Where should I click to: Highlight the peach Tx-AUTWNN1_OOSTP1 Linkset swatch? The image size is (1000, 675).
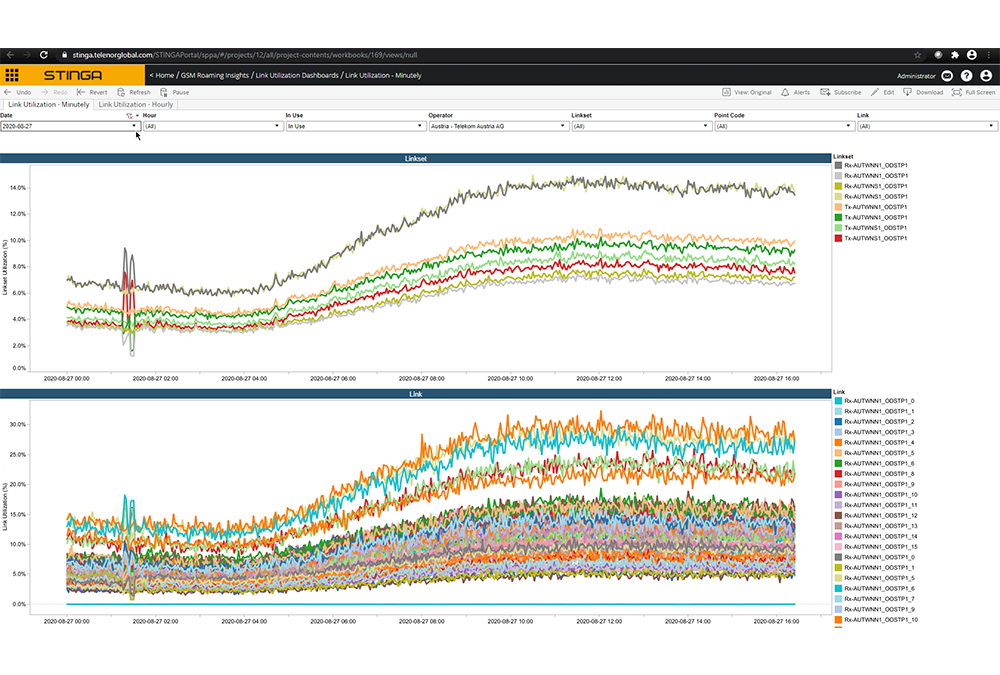click(839, 207)
